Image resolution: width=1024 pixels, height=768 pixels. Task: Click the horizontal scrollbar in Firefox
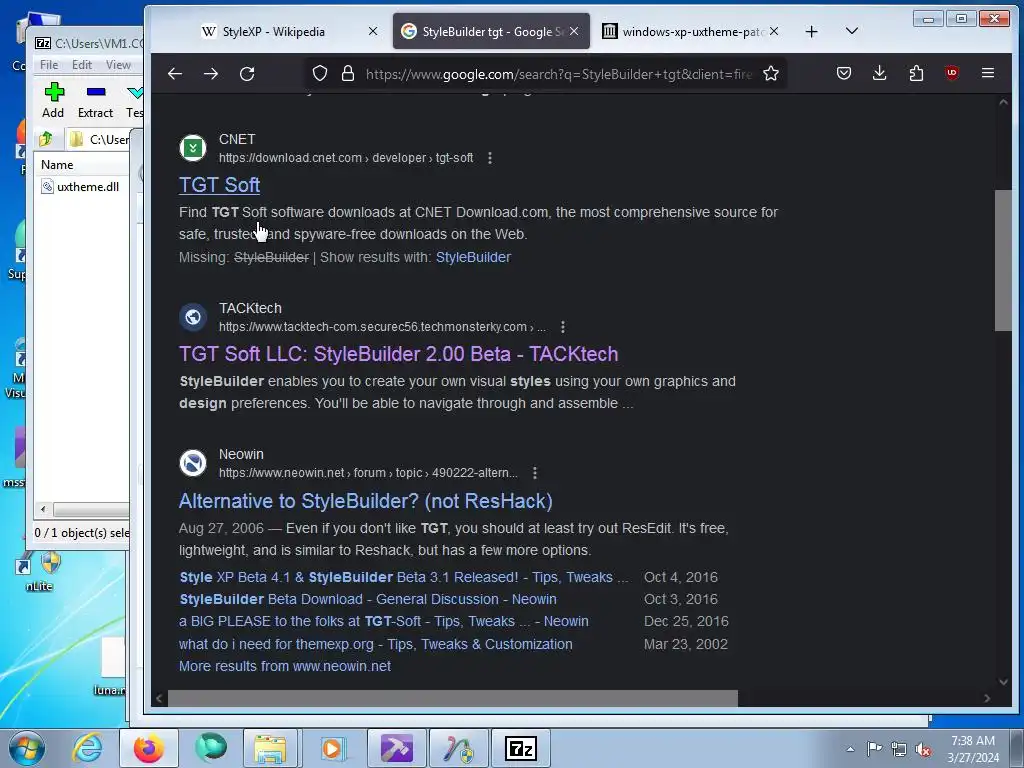[453, 698]
